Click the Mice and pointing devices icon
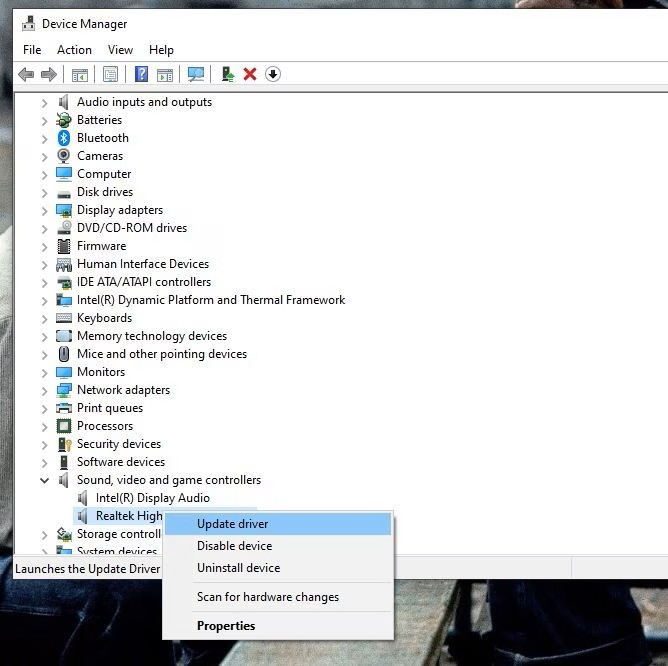The height and width of the screenshot is (666, 668). (x=64, y=354)
